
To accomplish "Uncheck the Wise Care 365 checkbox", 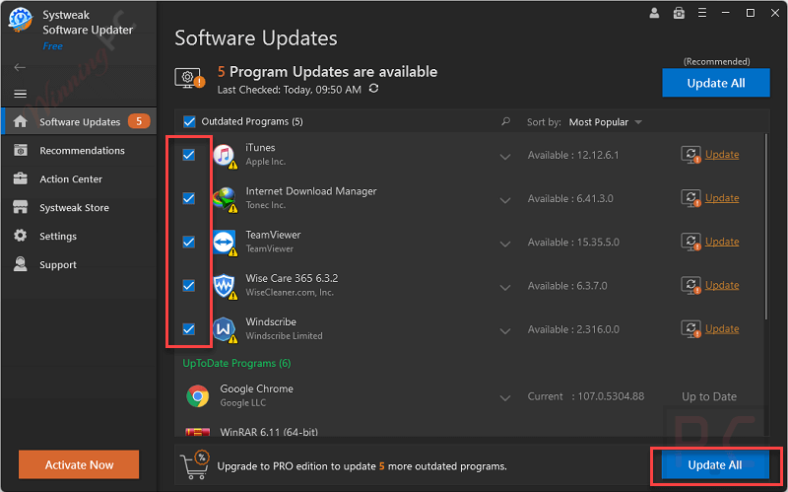I will pos(189,285).
